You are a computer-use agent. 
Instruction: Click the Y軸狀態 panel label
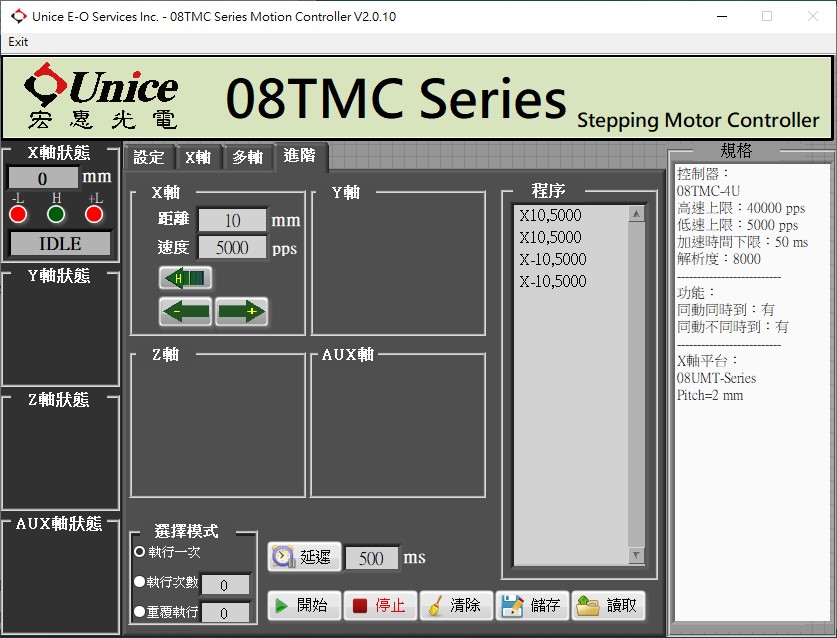point(59,275)
